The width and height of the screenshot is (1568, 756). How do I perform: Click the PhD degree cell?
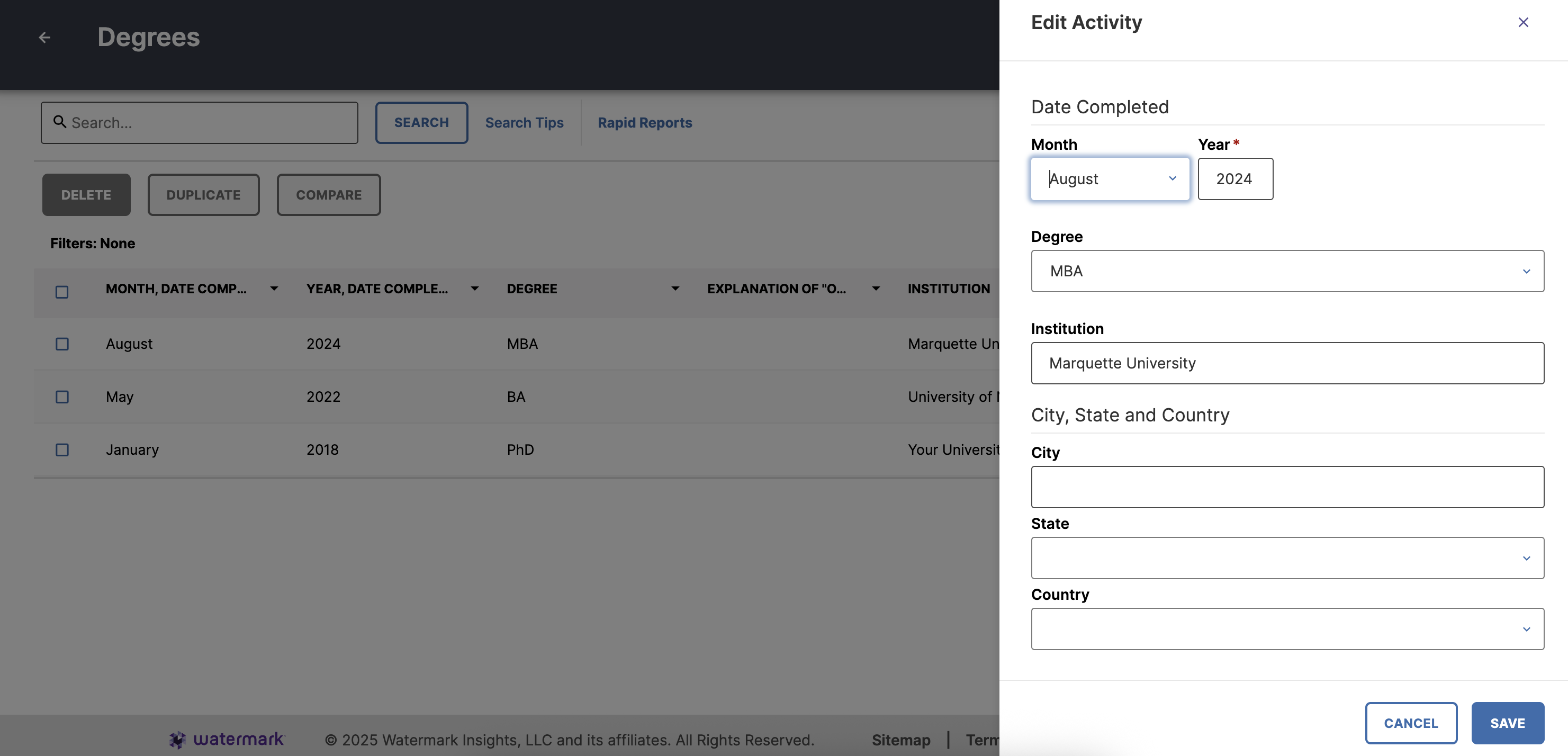[x=520, y=450]
